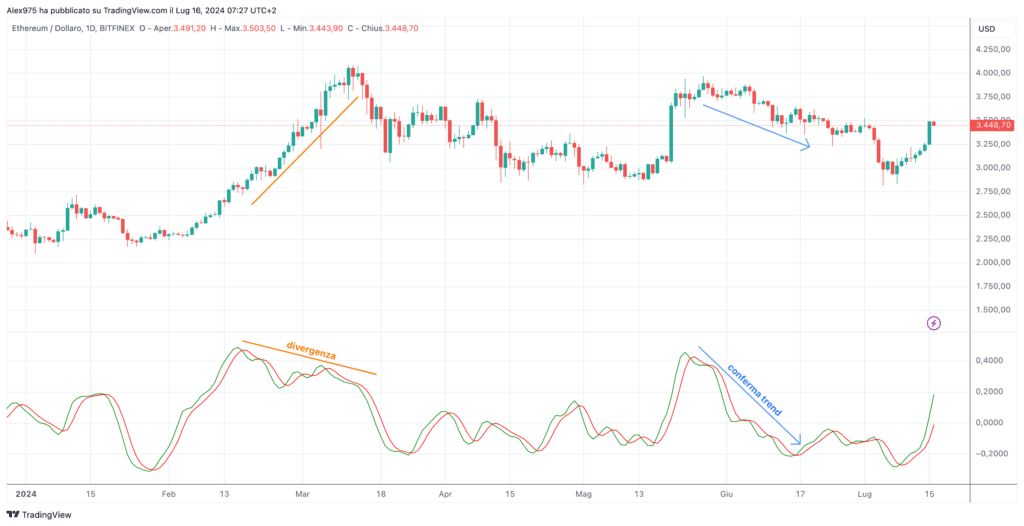This screenshot has width=1024, height=526.
Task: Click the 'Giu' label on the time axis
Action: click(x=724, y=495)
